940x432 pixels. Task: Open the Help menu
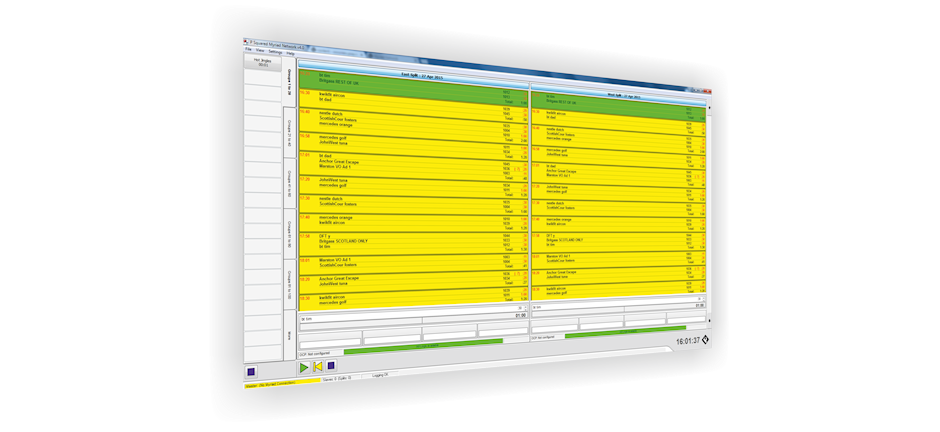[x=290, y=51]
